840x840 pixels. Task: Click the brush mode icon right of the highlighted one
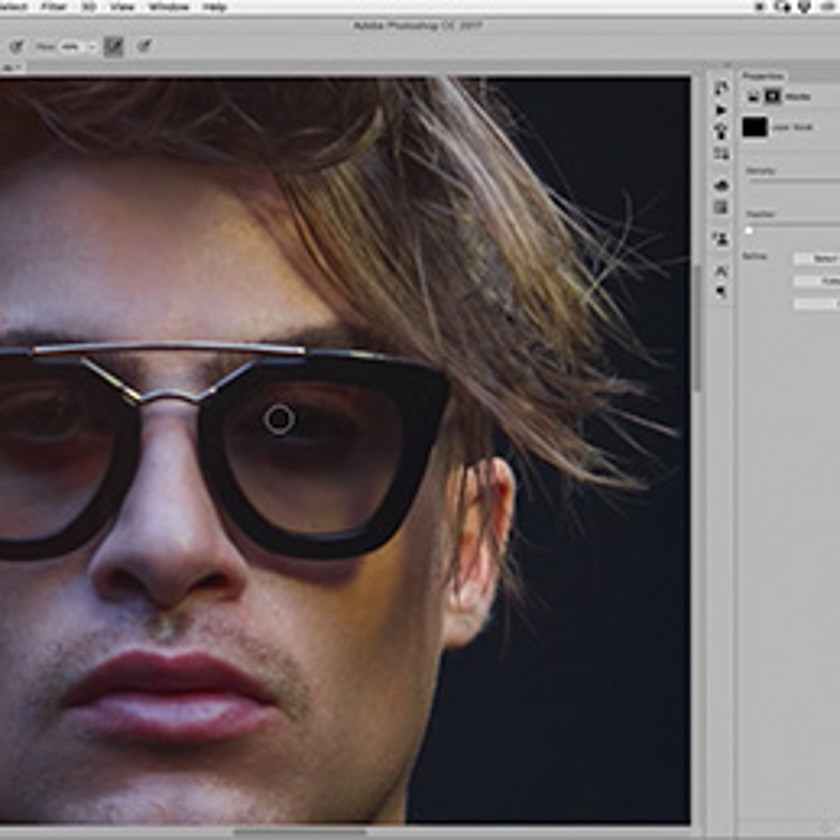click(144, 46)
